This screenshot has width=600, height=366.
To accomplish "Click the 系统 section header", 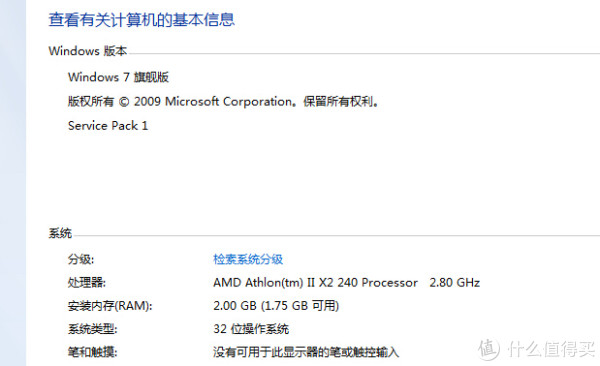I will point(60,233).
